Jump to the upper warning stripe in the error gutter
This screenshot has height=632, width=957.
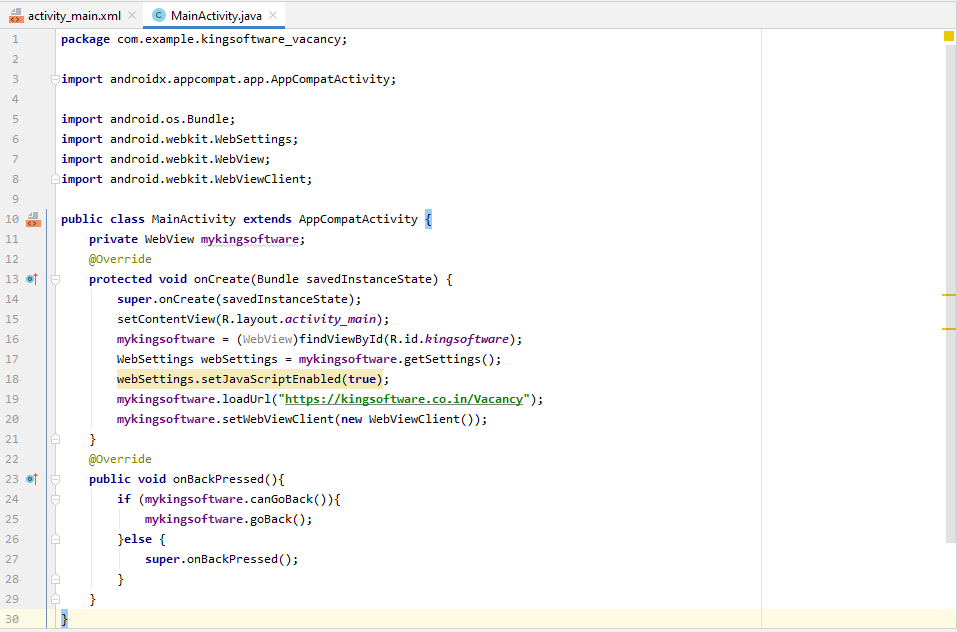pos(949,296)
